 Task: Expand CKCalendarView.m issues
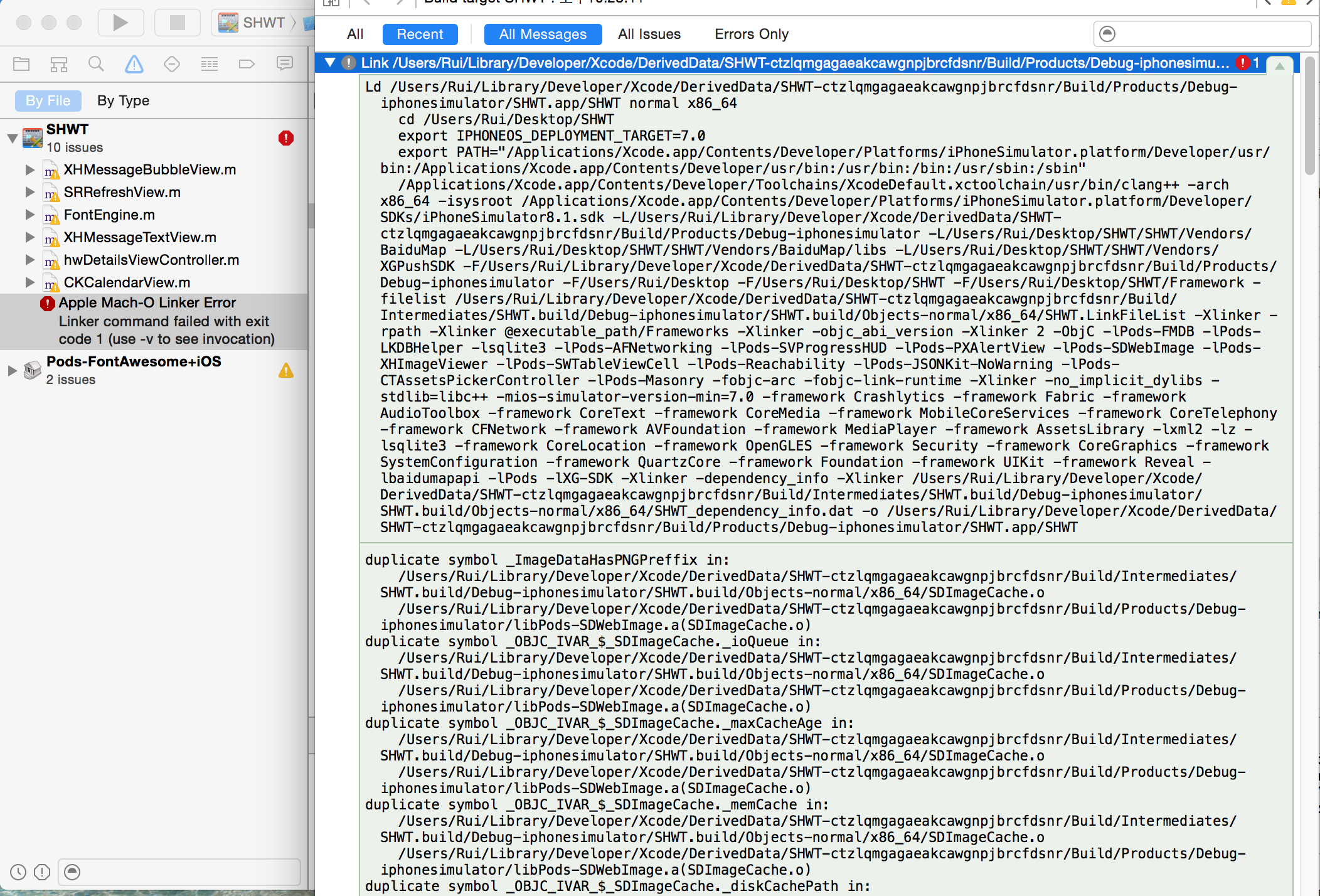point(29,282)
